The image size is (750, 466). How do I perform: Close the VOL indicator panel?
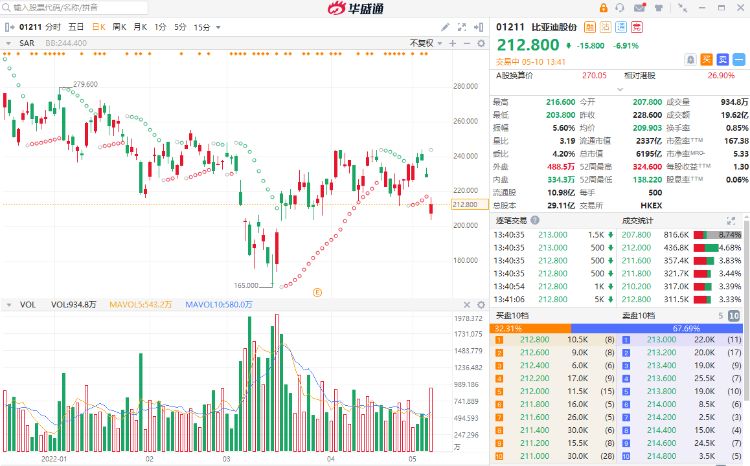(x=467, y=305)
